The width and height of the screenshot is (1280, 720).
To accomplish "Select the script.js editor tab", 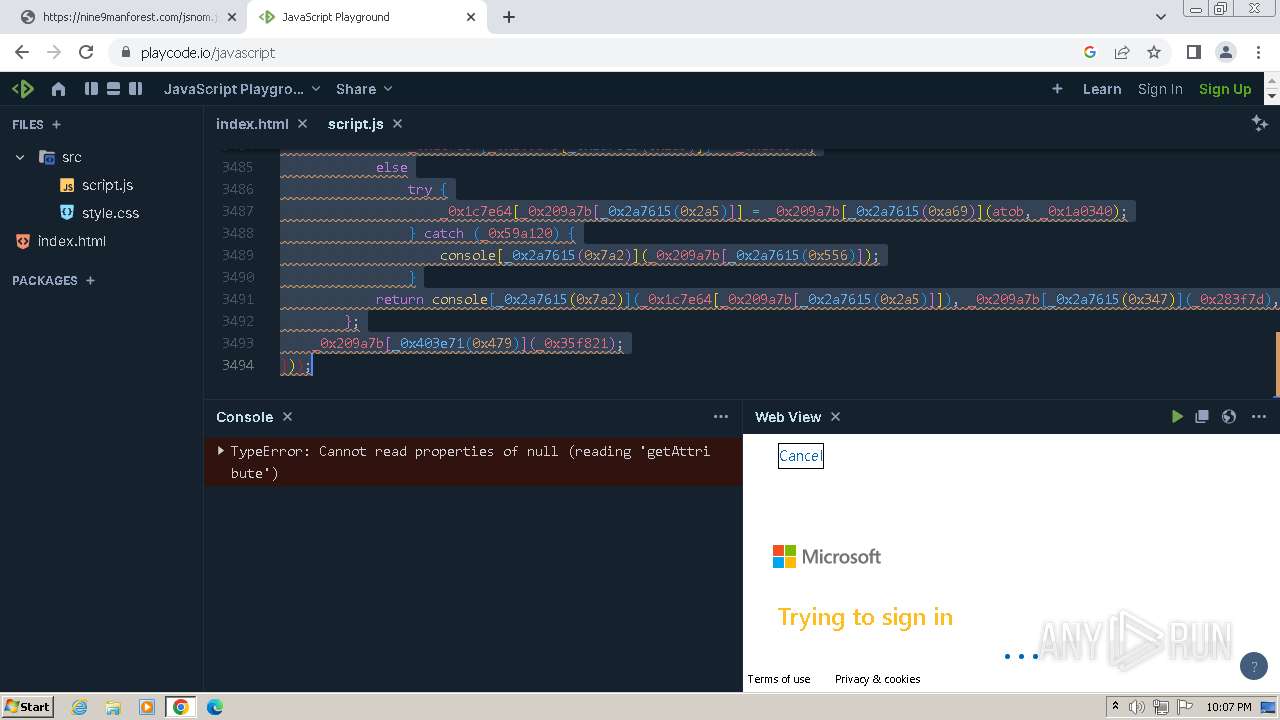I will [356, 124].
